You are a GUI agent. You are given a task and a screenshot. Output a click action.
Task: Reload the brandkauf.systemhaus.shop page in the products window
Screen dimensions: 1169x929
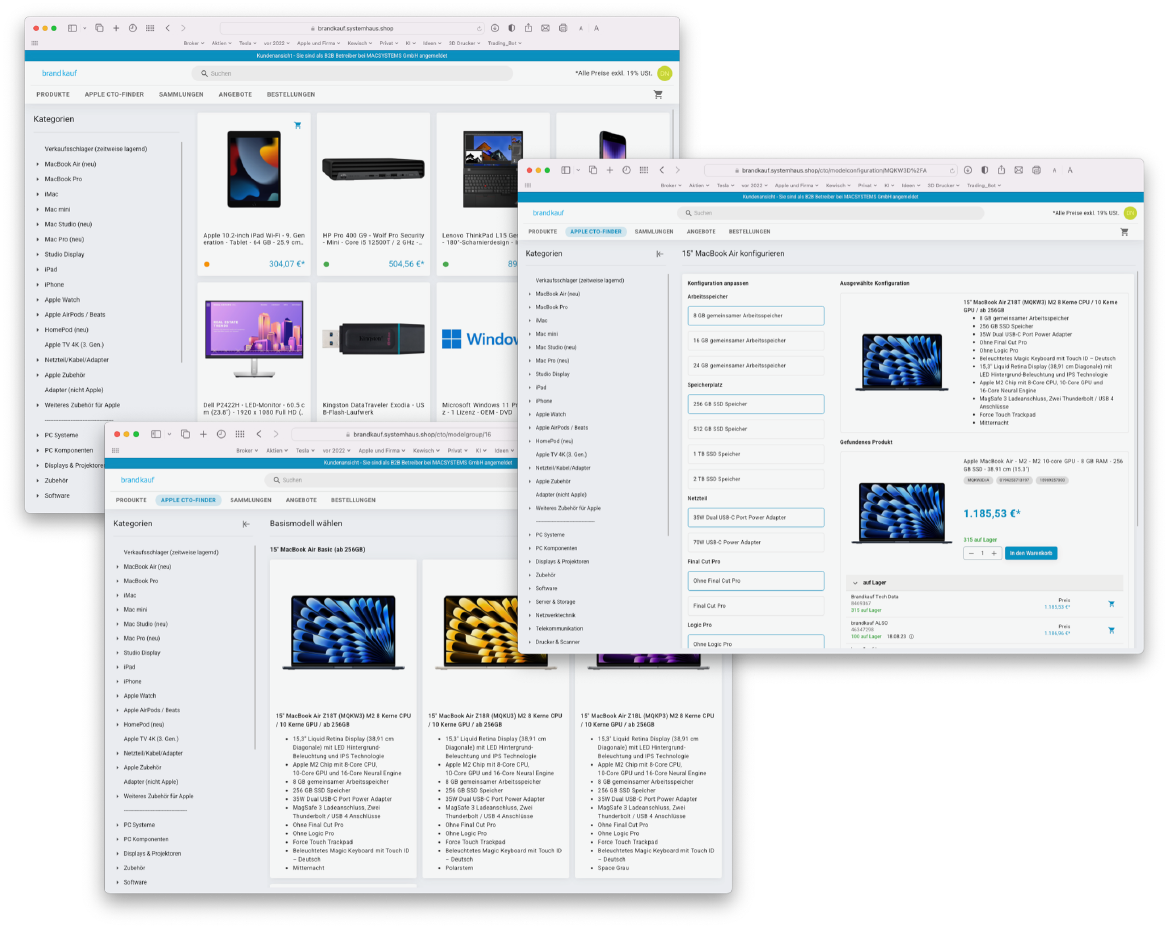pos(479,28)
